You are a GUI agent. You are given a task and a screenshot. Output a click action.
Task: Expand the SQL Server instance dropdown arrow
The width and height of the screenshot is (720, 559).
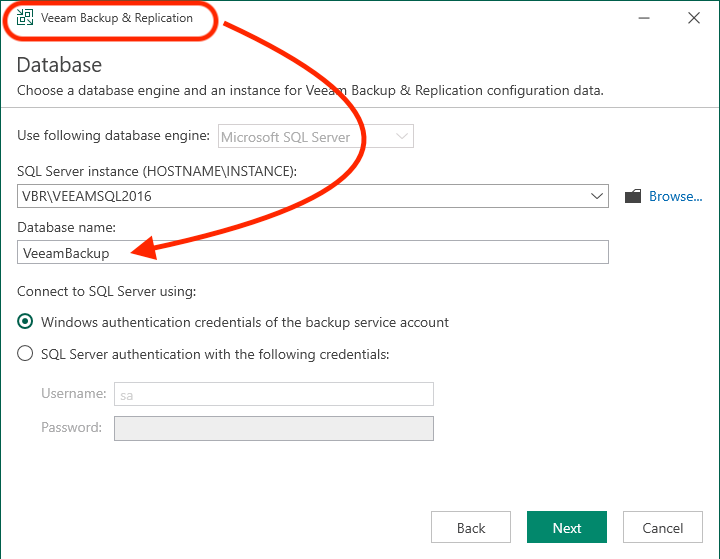point(596,196)
